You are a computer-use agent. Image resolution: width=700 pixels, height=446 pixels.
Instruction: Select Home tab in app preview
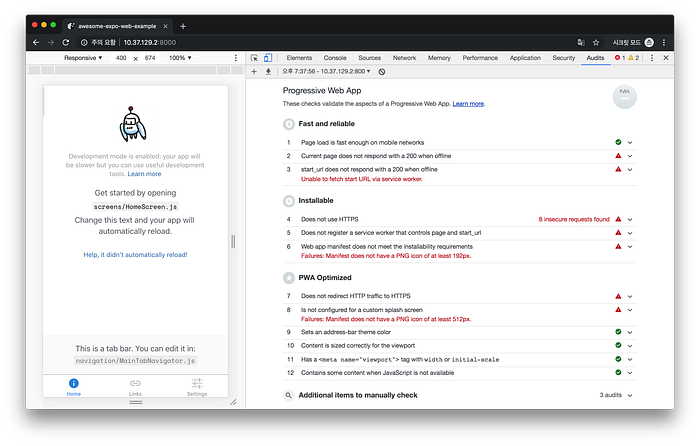tap(74, 387)
